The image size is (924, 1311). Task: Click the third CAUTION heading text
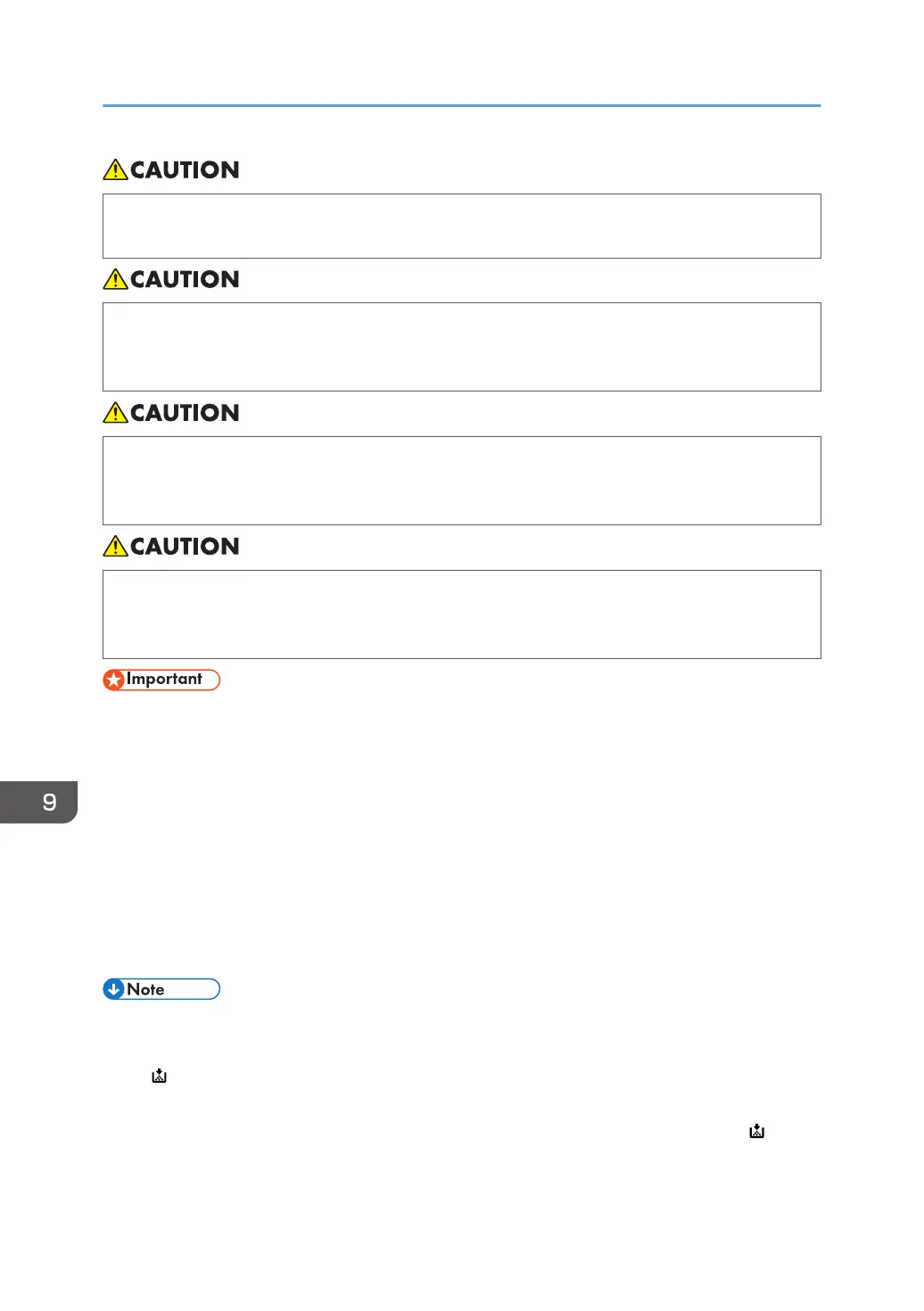pyautogui.click(x=185, y=413)
